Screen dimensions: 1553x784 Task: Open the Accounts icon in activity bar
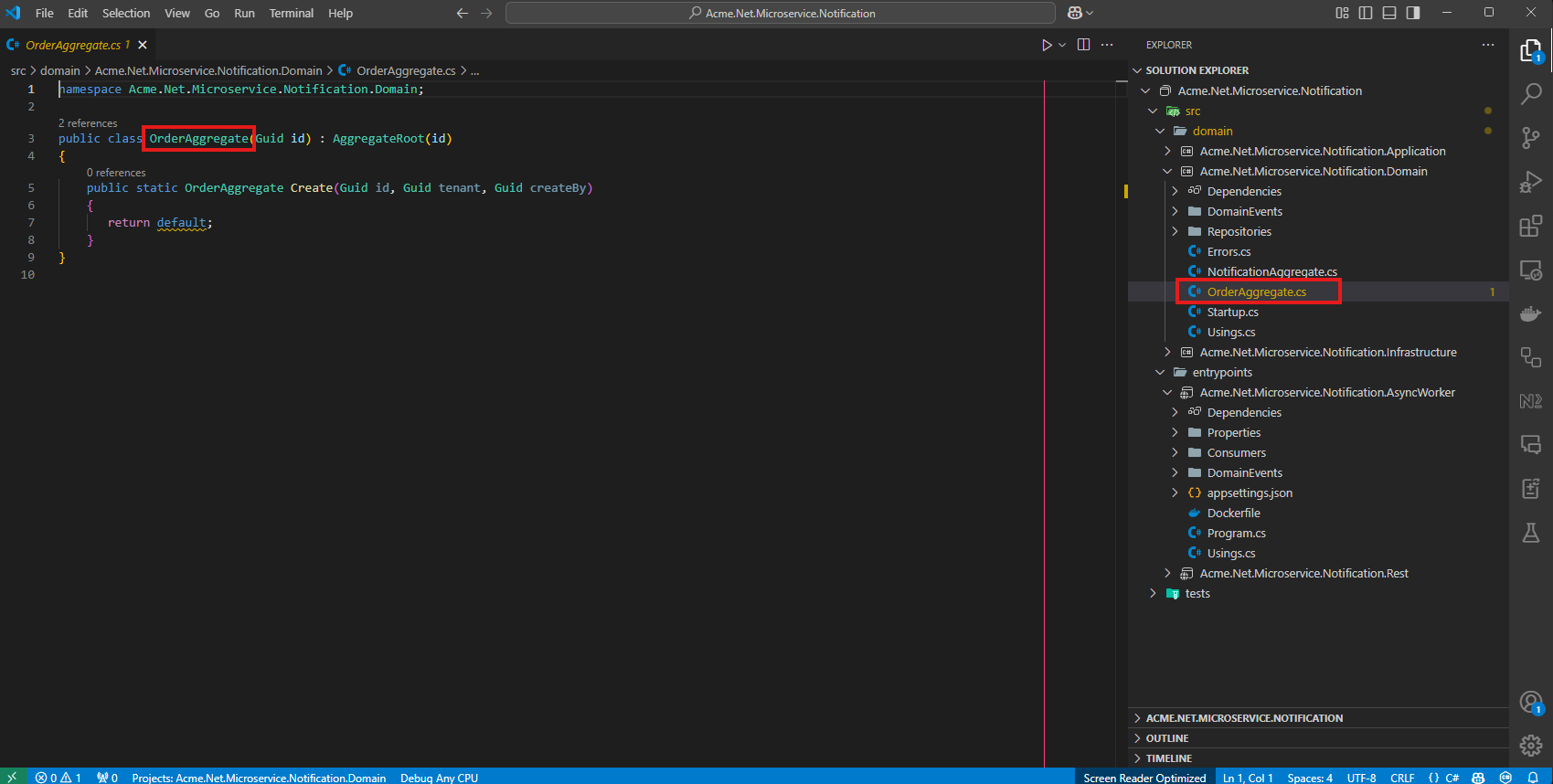[x=1531, y=702]
